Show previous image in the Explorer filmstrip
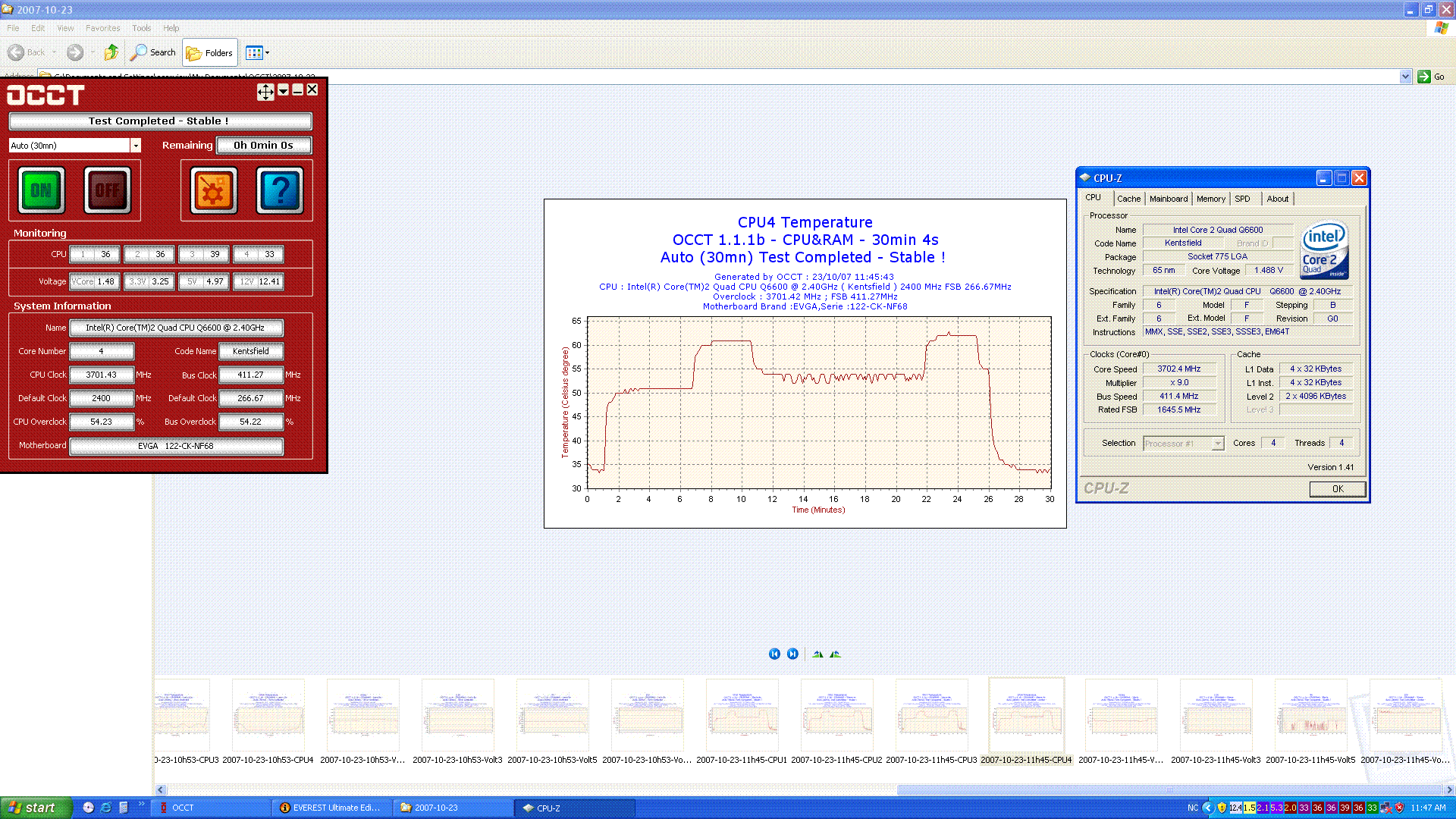This screenshot has width=1456, height=819. pyautogui.click(x=774, y=654)
